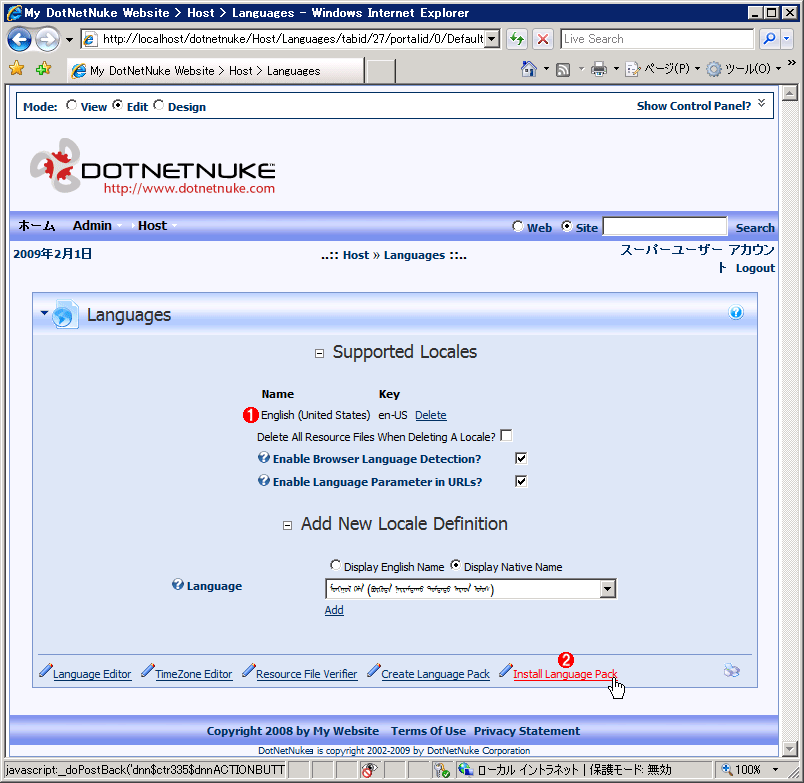The image size is (804, 783).
Task: Open the Languages module action menu arrow
Action: click(x=44, y=313)
